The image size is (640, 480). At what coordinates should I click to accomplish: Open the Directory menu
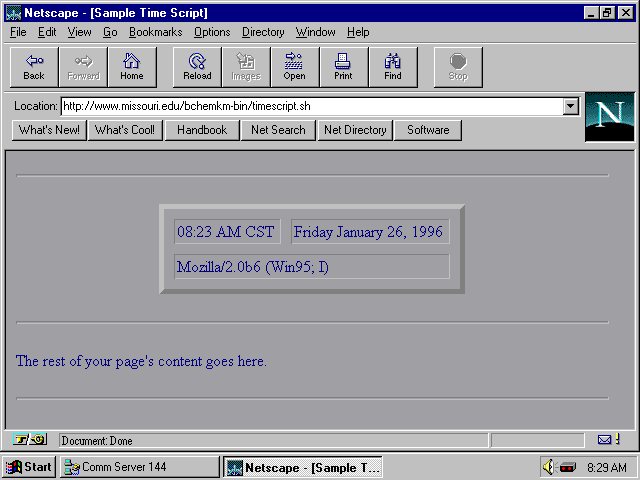point(263,32)
